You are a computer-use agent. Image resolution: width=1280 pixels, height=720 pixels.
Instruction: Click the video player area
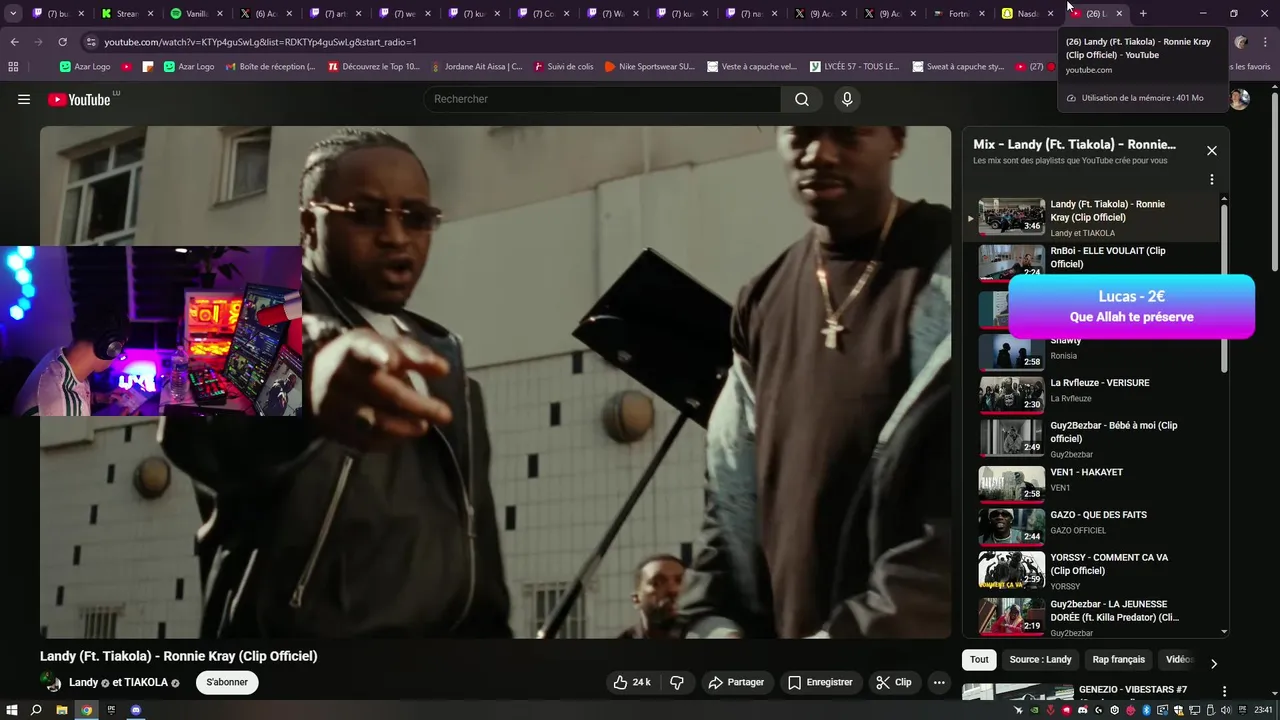click(x=495, y=382)
